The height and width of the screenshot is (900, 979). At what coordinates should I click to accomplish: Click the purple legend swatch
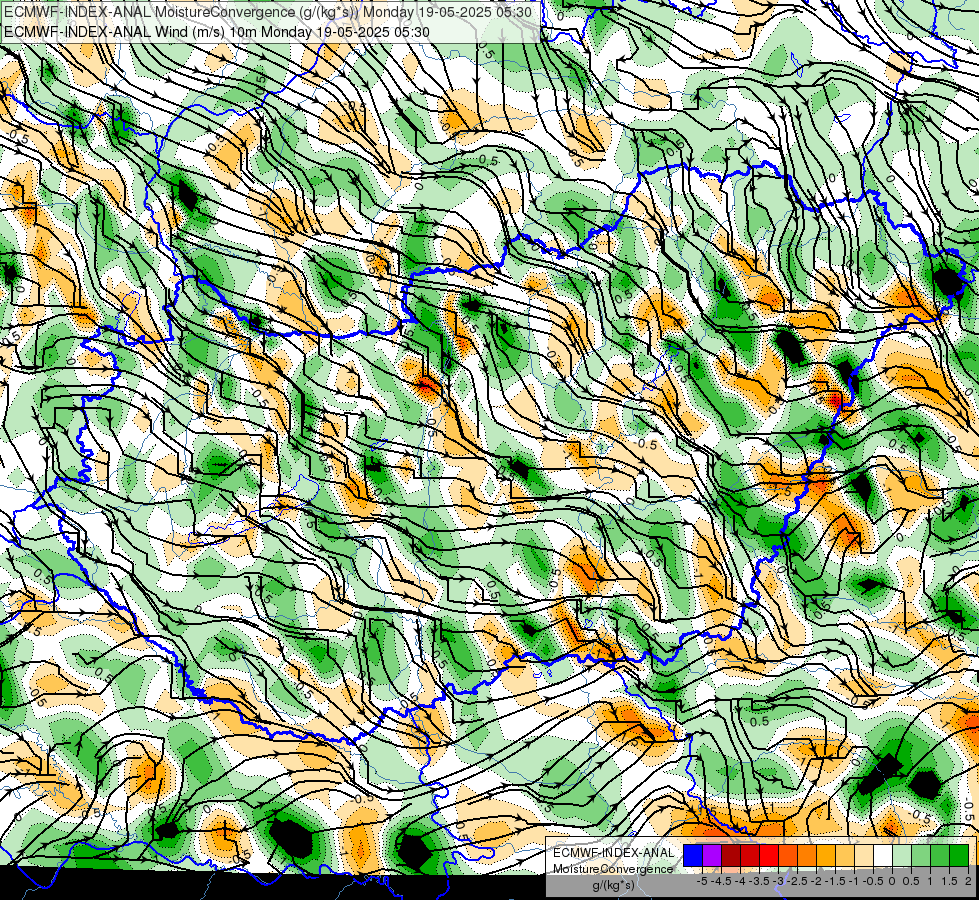click(712, 855)
